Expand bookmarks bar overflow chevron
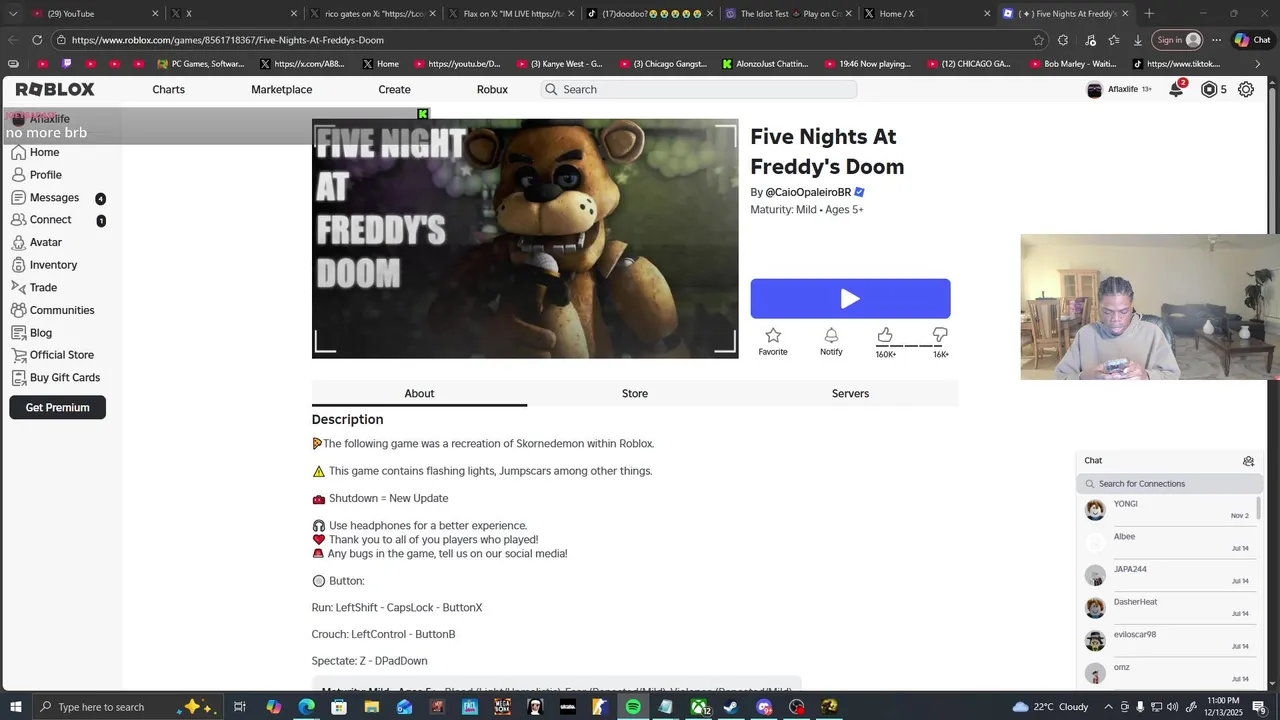 pyautogui.click(x=1258, y=64)
